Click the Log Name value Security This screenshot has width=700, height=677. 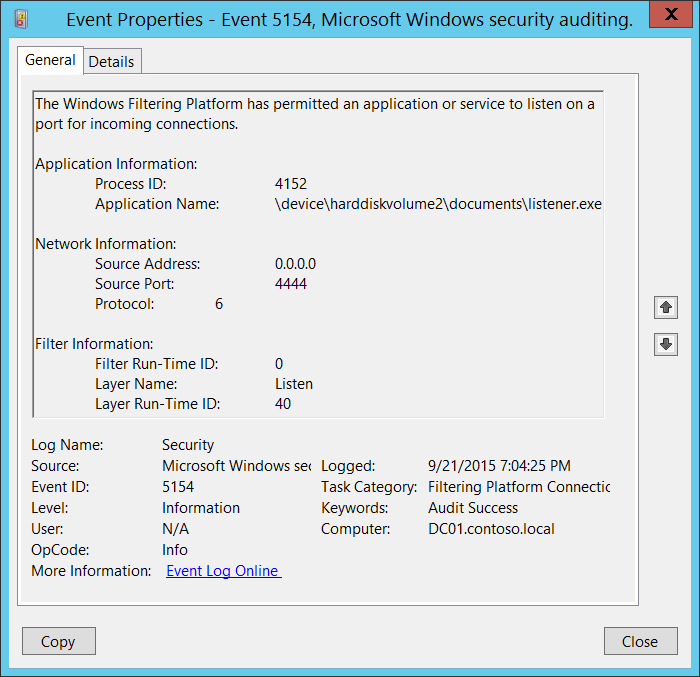188,445
